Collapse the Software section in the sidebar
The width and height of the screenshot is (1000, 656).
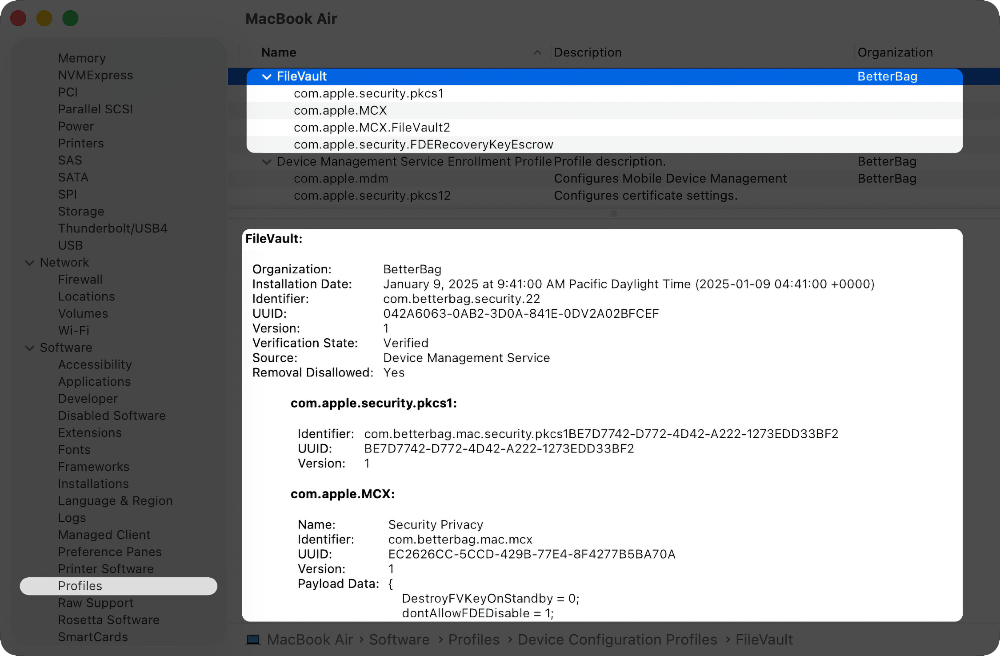tap(29, 347)
